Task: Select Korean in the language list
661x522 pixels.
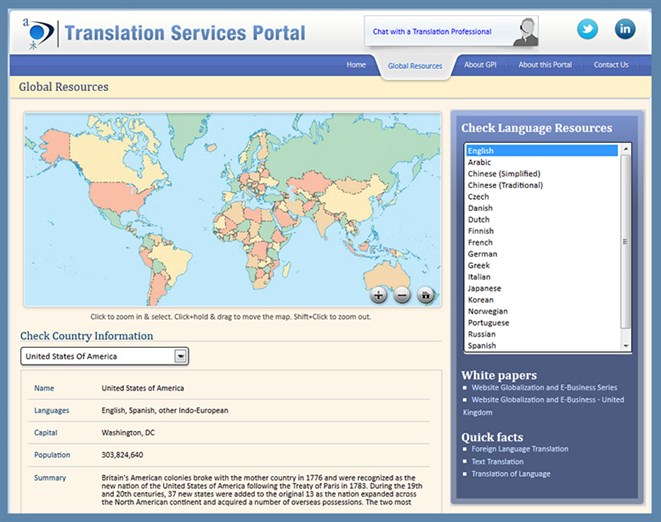Action: click(x=542, y=299)
